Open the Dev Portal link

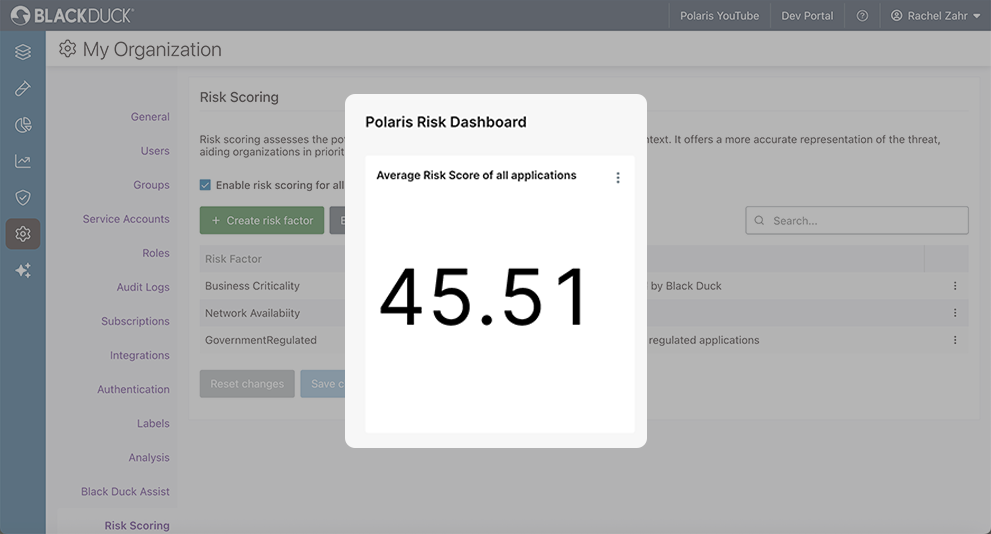pos(807,16)
